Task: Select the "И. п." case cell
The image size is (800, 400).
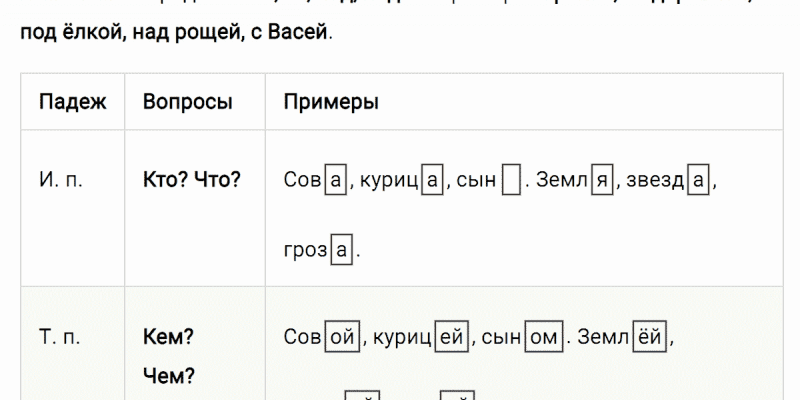Action: (x=61, y=181)
